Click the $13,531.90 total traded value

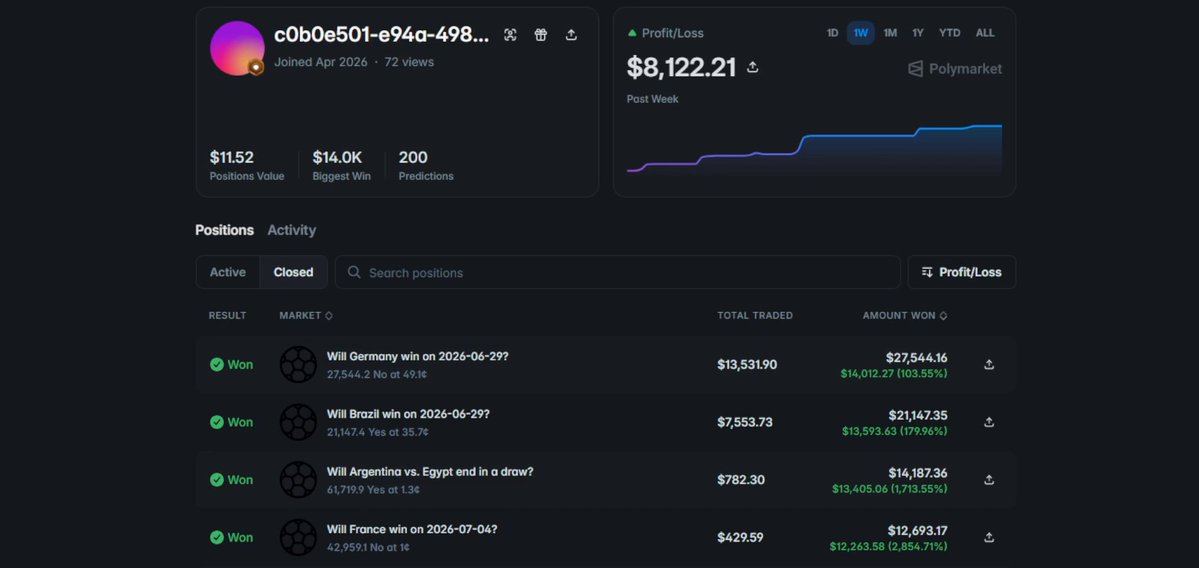(747, 365)
